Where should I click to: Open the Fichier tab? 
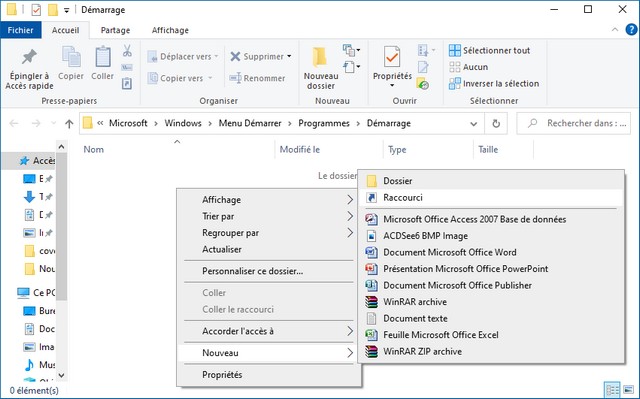click(20, 30)
